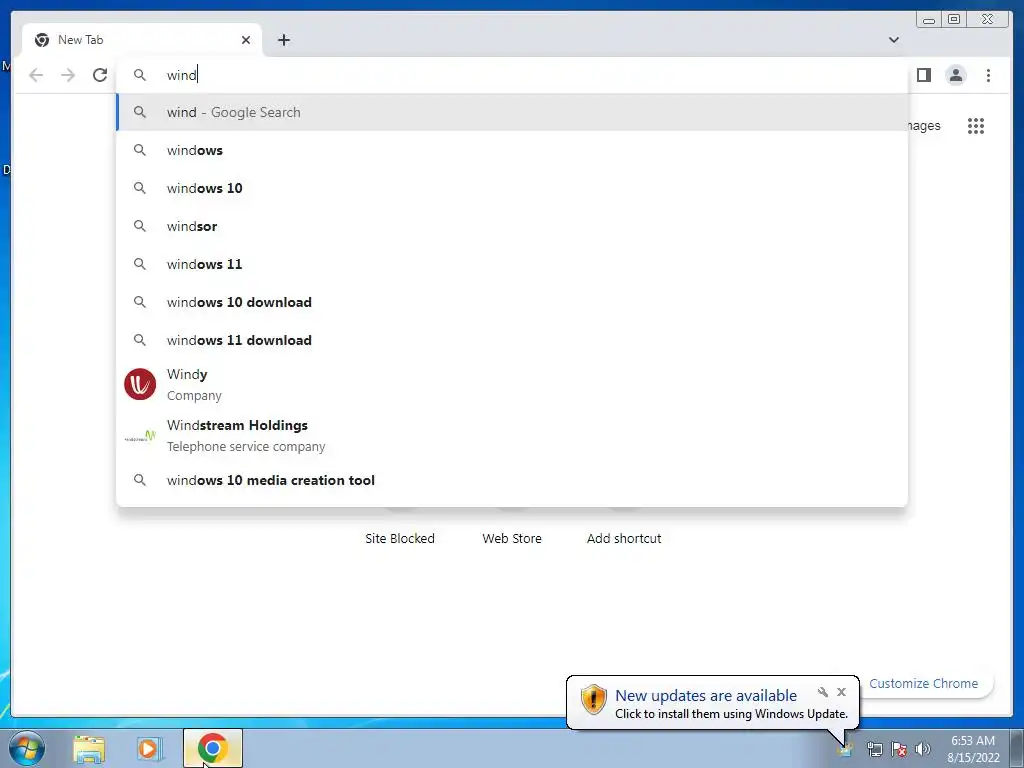Pick the Windstream Holdings suggestion
Screen dimensions: 1024x768
pos(512,435)
